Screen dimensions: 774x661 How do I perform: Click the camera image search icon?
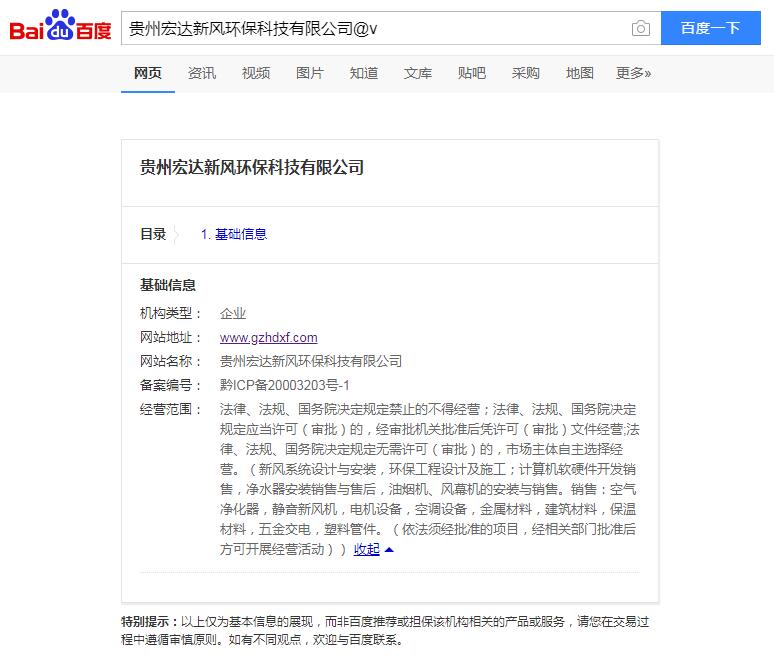(640, 29)
